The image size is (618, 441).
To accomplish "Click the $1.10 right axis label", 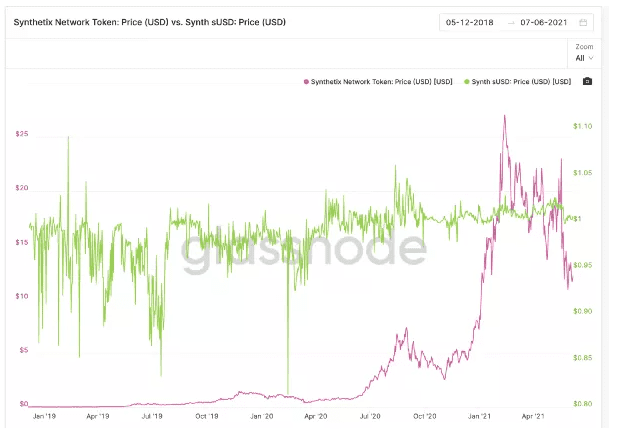I will point(583,126).
